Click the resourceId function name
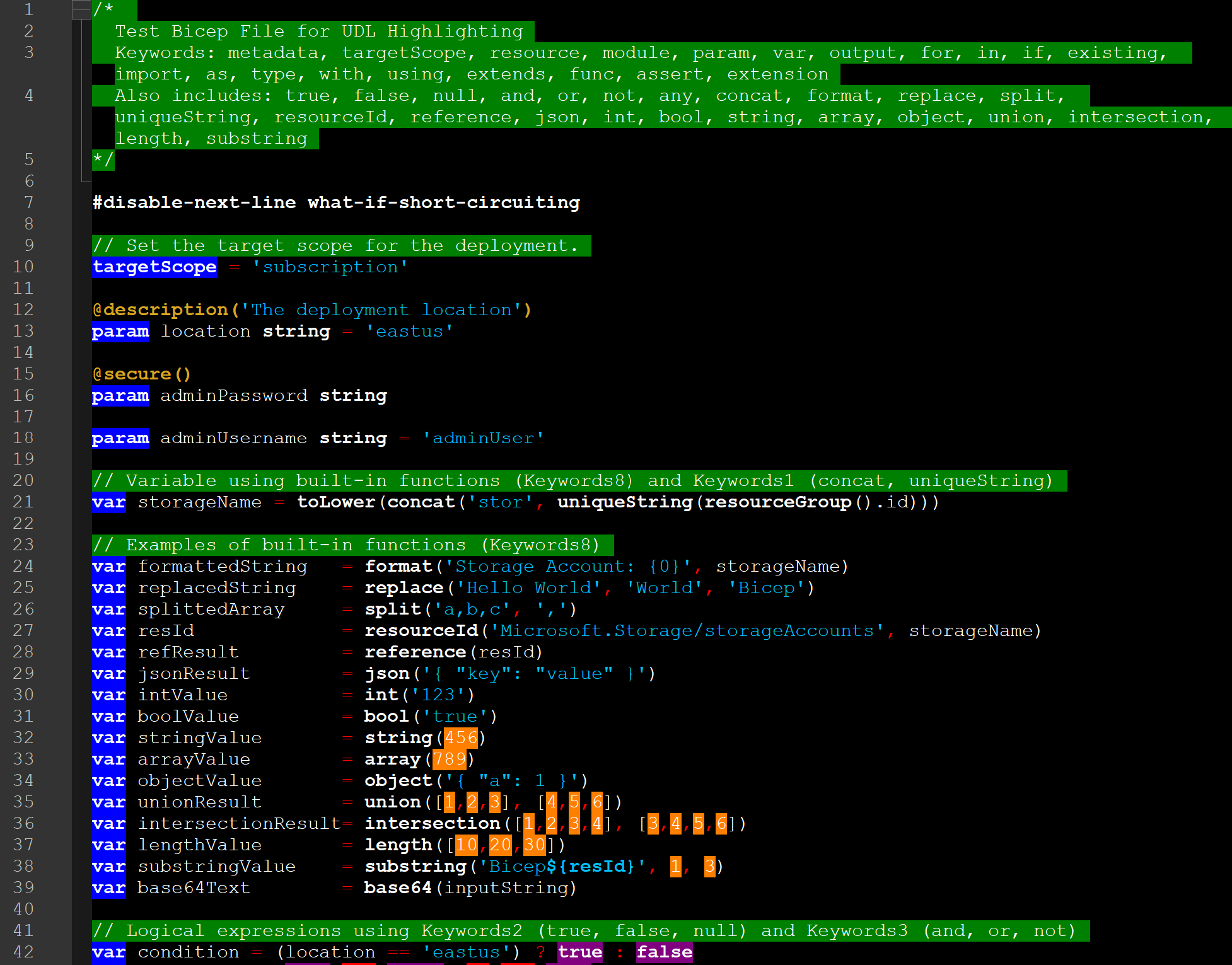Viewport: 1232px width, 965px height. 422,631
